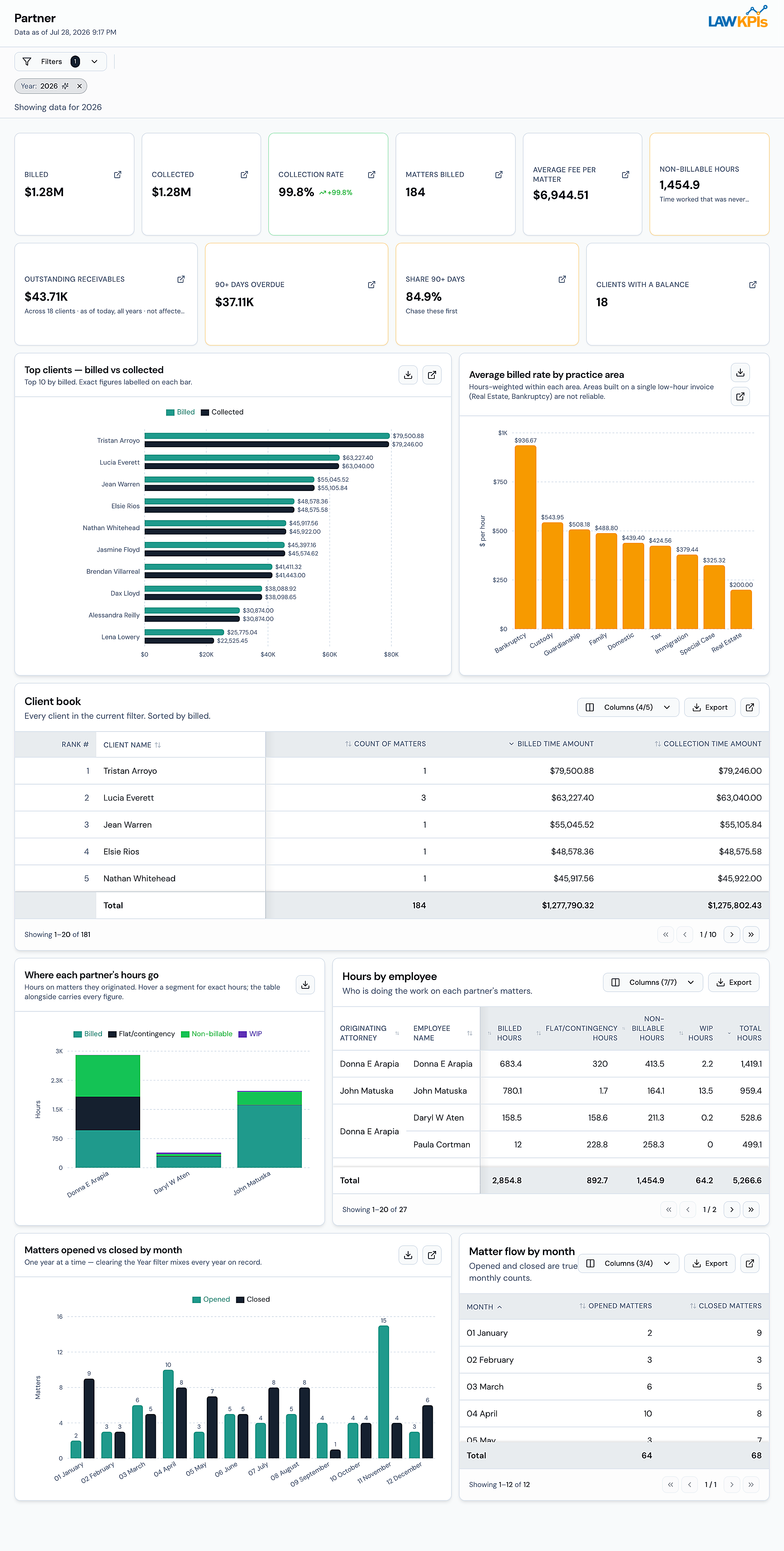Image resolution: width=784 pixels, height=1551 pixels.
Task: Go to next page of Hours by employee
Action: click(732, 1210)
